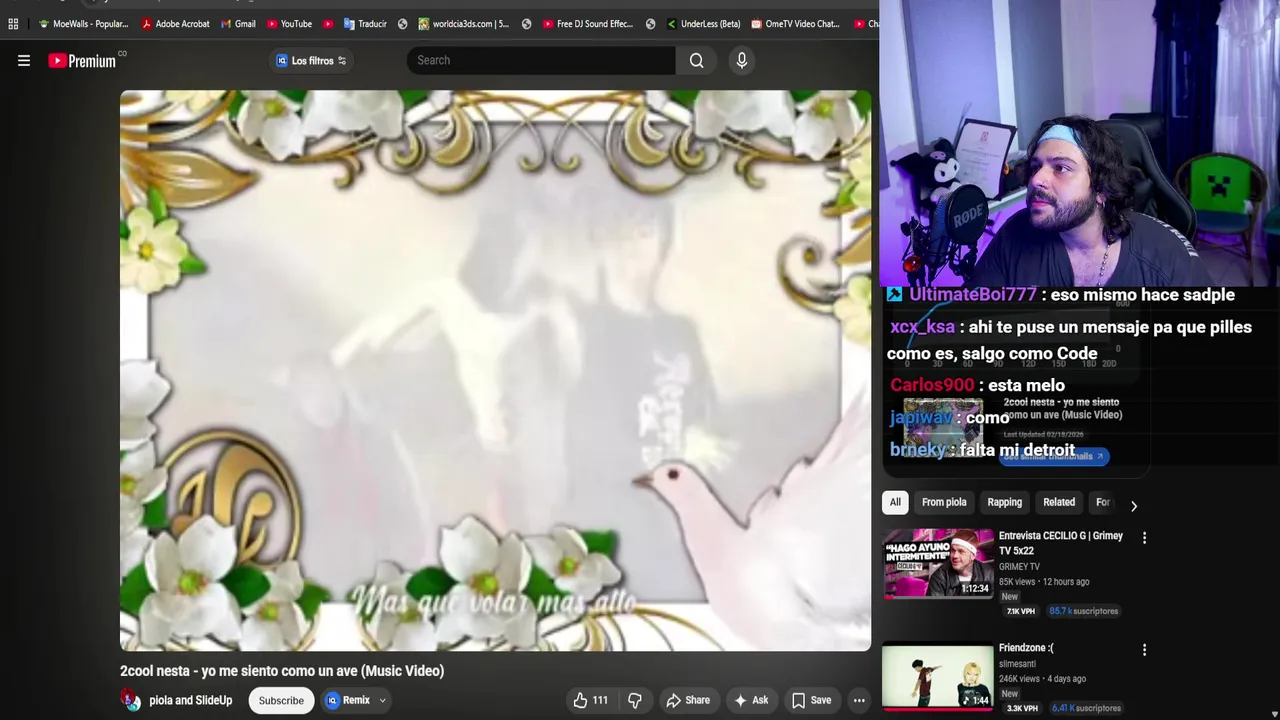
Task: Open the Ask AI button
Action: click(751, 700)
